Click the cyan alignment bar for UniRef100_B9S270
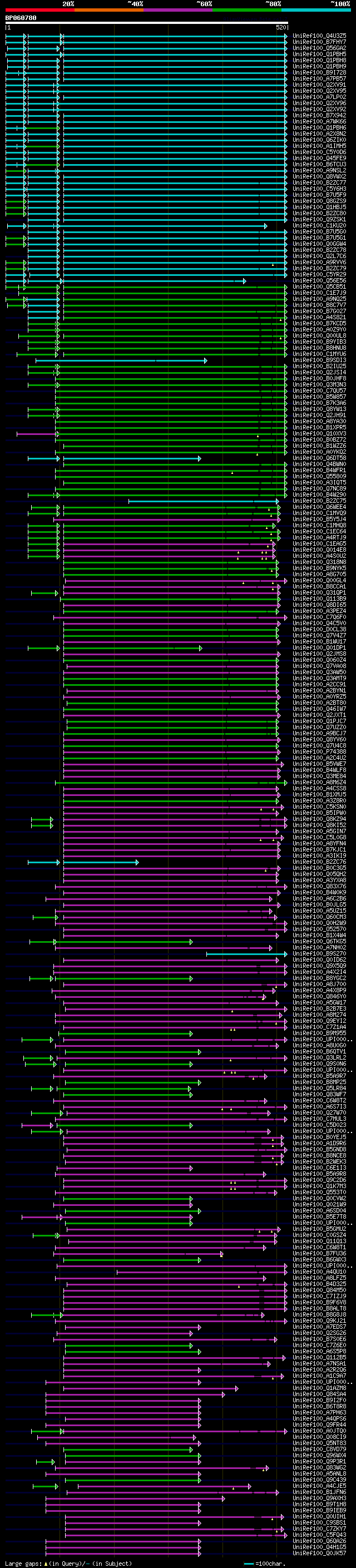The width and height of the screenshot is (356, 1568). 246,954
